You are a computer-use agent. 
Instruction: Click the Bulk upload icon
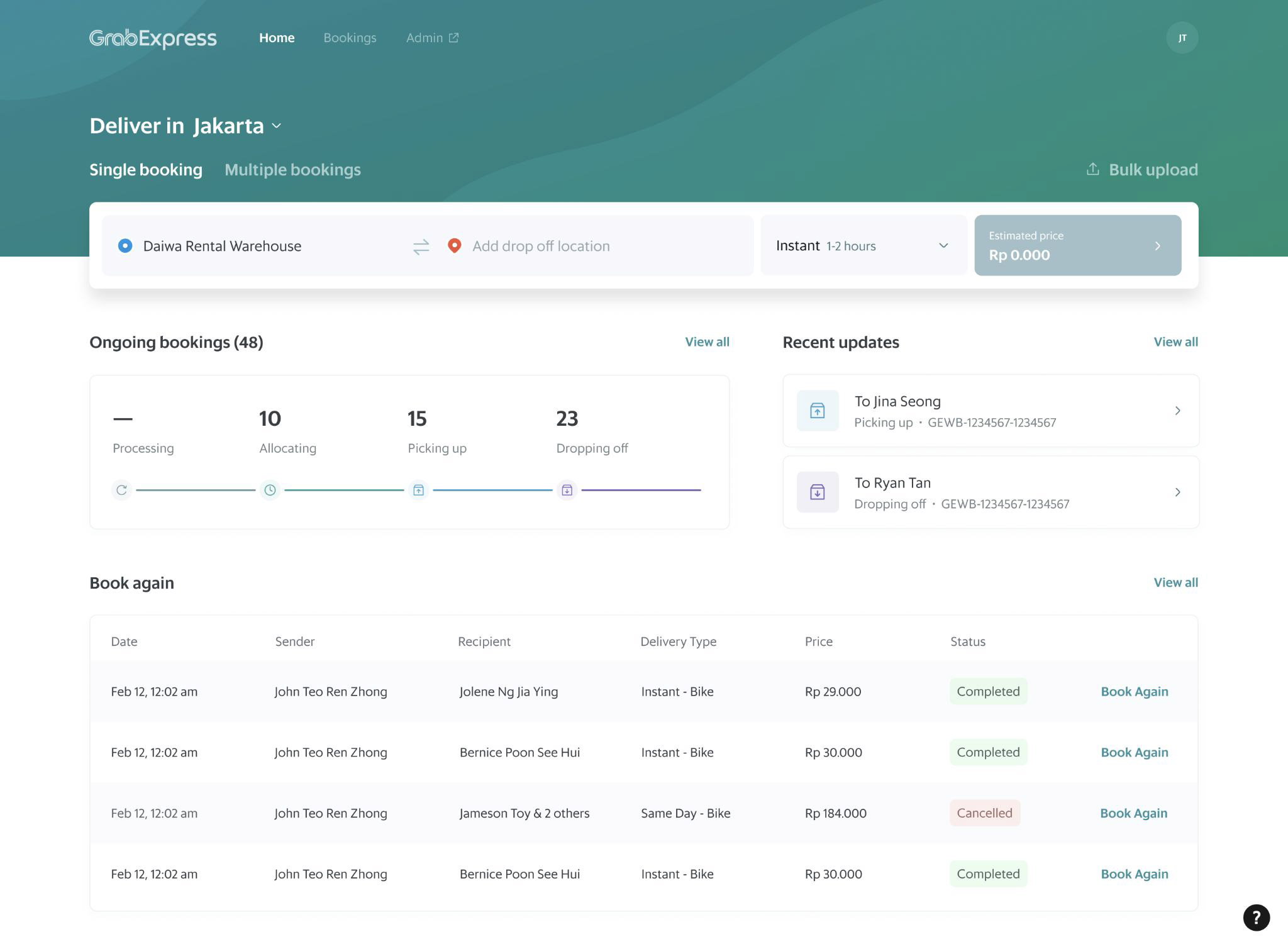pos(1093,169)
